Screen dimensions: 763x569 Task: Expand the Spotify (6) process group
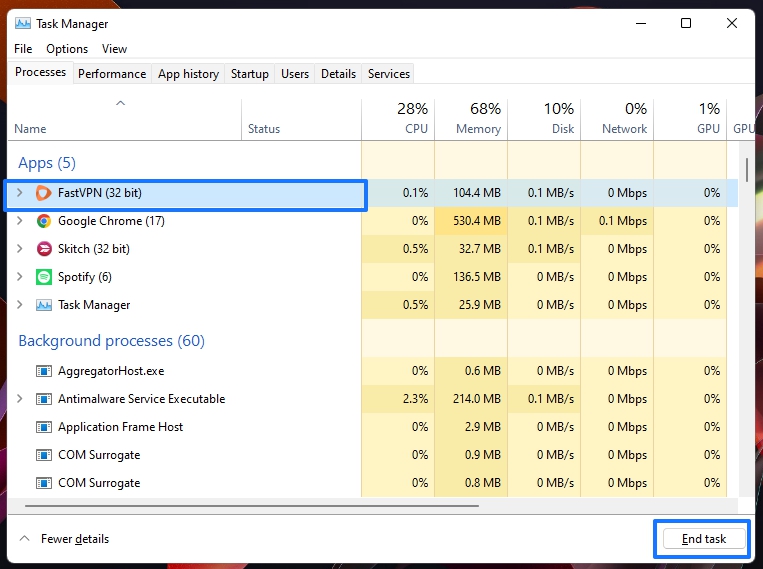tap(19, 276)
